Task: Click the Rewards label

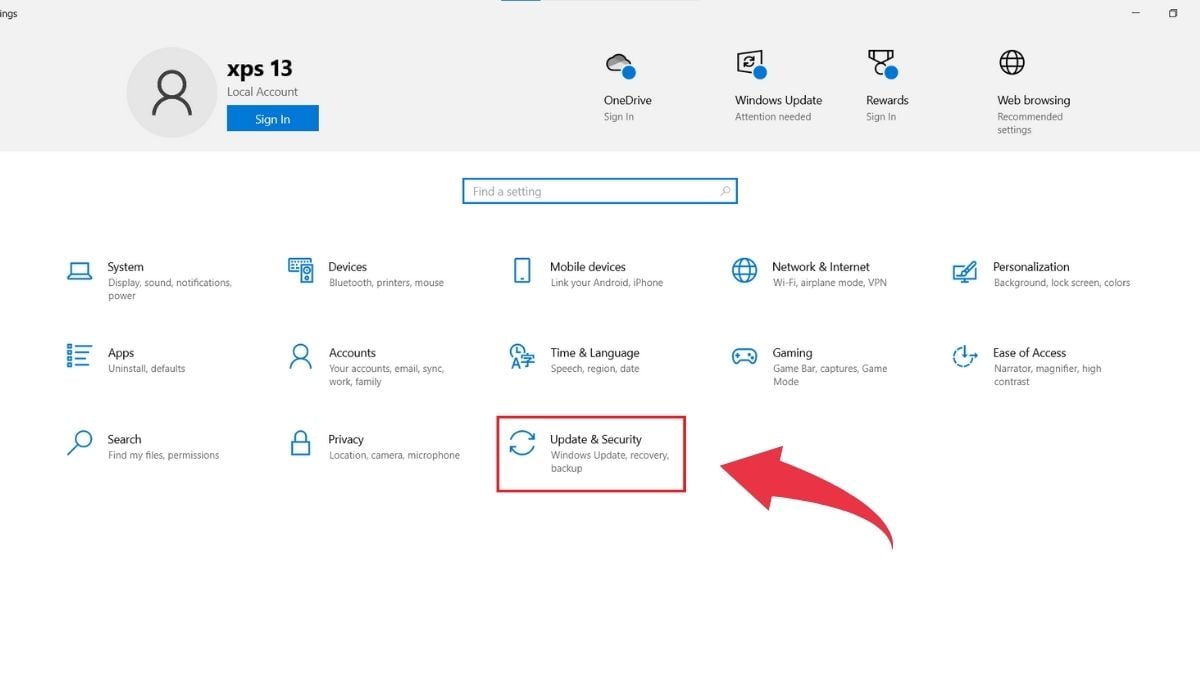Action: tap(887, 100)
